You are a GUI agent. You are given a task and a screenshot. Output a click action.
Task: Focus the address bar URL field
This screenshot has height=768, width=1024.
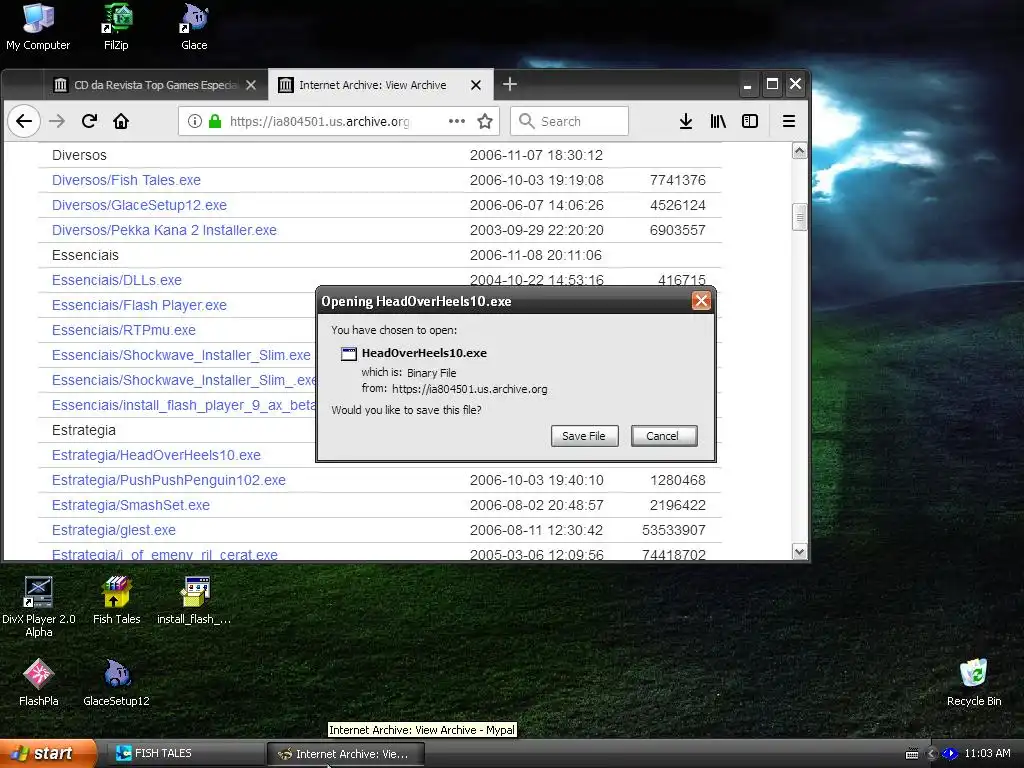pos(320,121)
